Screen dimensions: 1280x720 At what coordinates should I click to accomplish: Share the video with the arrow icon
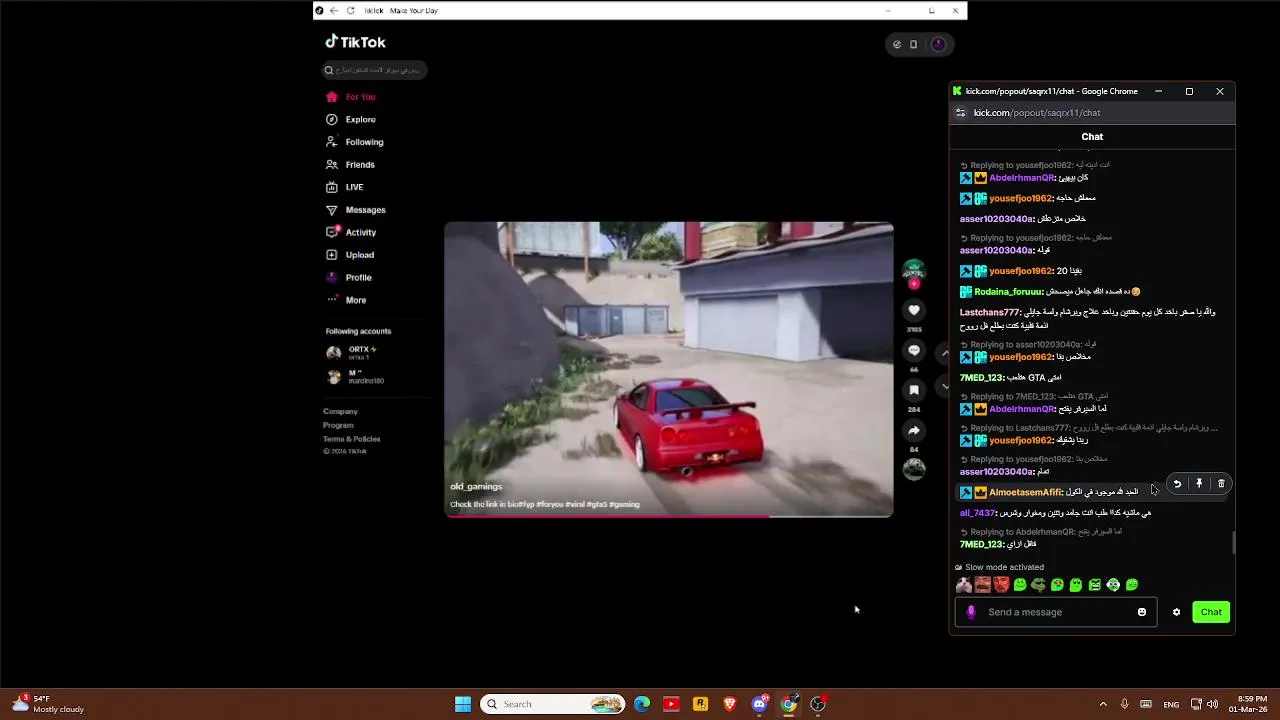tap(914, 430)
